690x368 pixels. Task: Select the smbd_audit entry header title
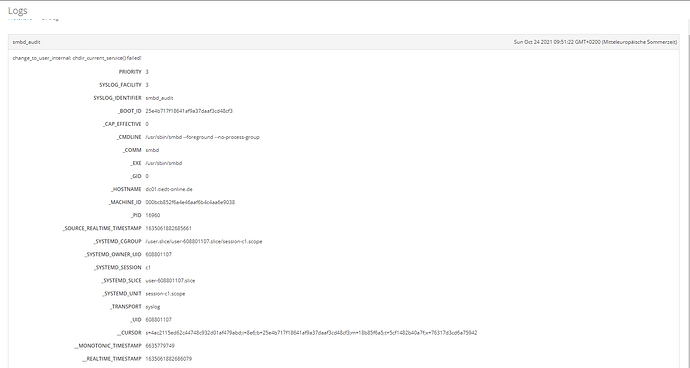pyautogui.click(x=26, y=42)
